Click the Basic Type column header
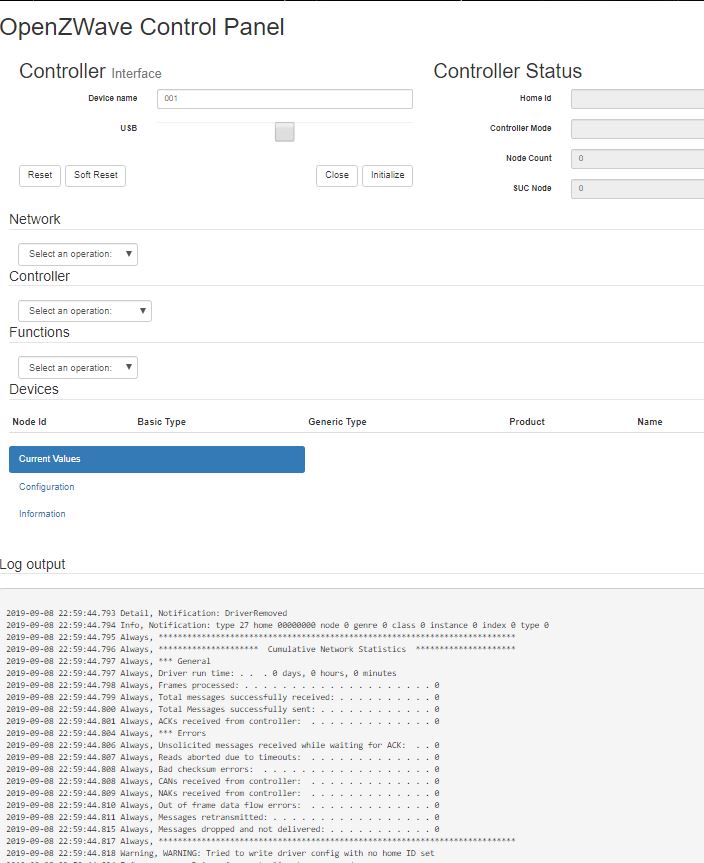704x863 pixels. (x=162, y=422)
